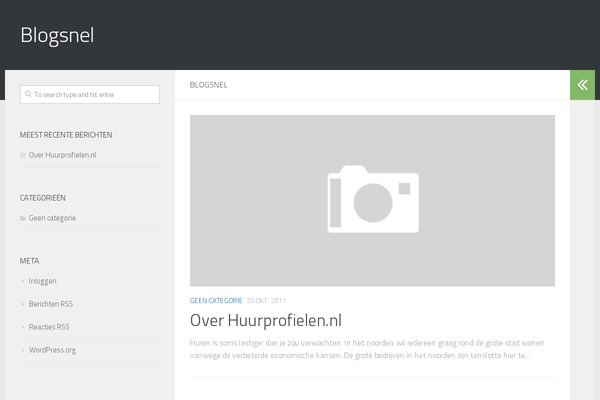Viewport: 600px width, 400px height.
Task: Collapse sidebar with green double-arrow button
Action: point(582,85)
